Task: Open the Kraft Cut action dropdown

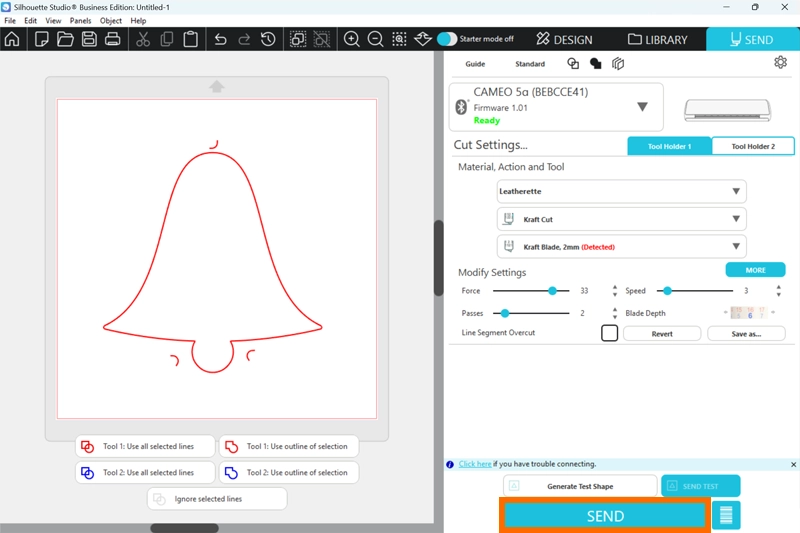Action: point(735,219)
